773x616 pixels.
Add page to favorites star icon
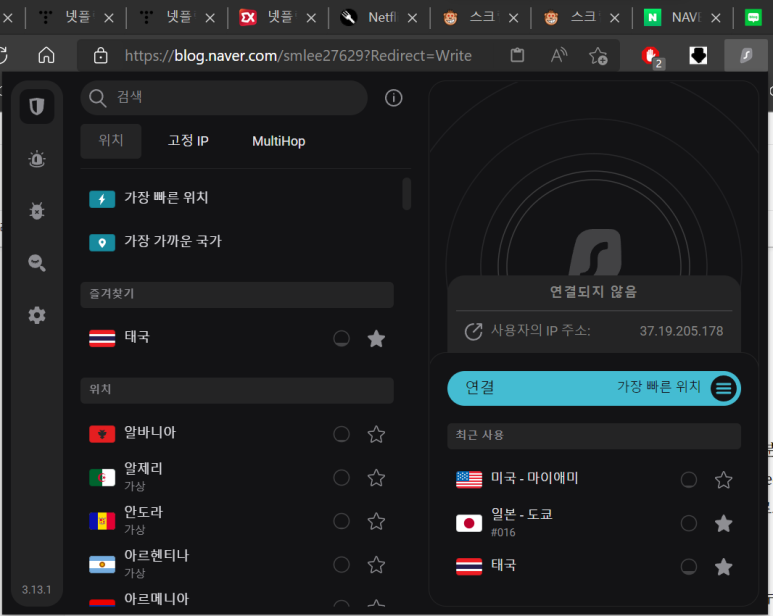pyautogui.click(x=598, y=56)
